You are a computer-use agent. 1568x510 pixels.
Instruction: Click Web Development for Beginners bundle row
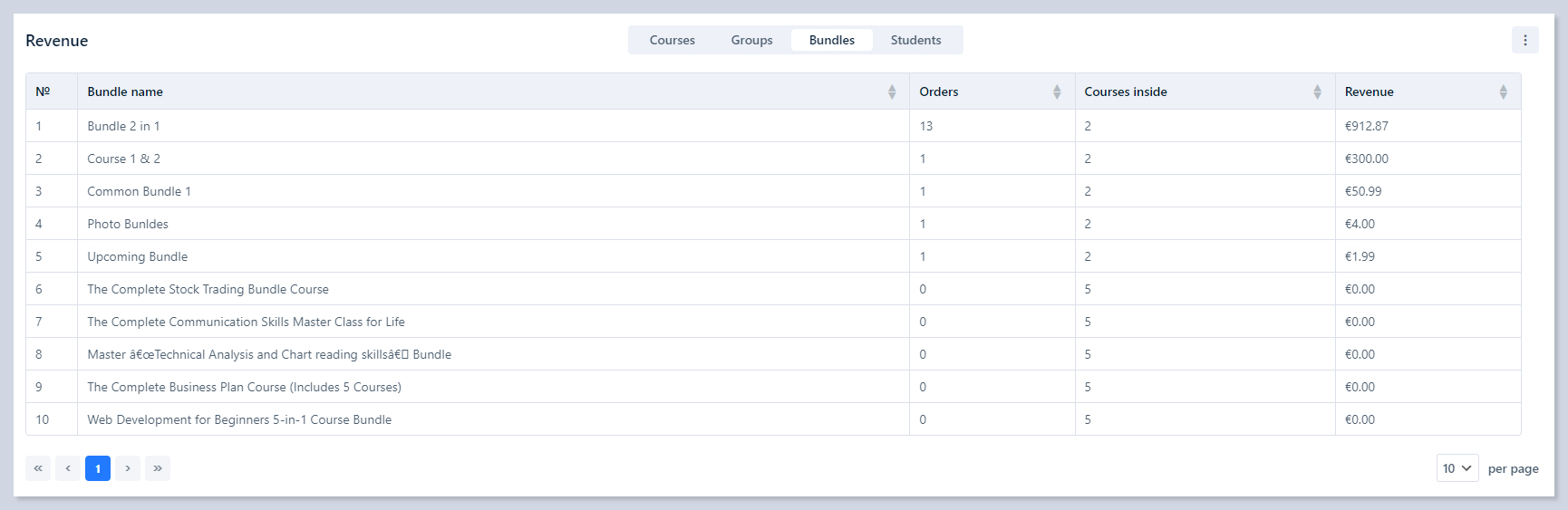(x=239, y=419)
